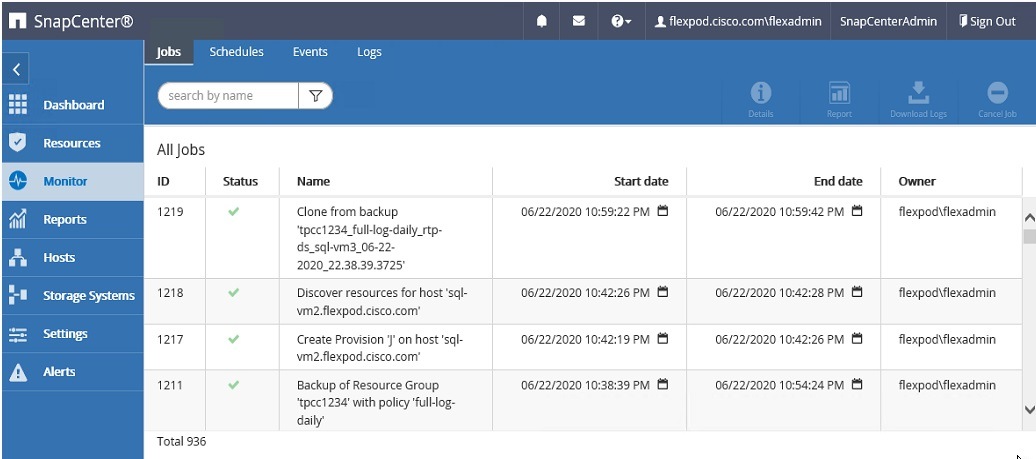Open start date calendar for 10:59:22 PM
Screen dimensions: 1036x459
click(x=663, y=211)
